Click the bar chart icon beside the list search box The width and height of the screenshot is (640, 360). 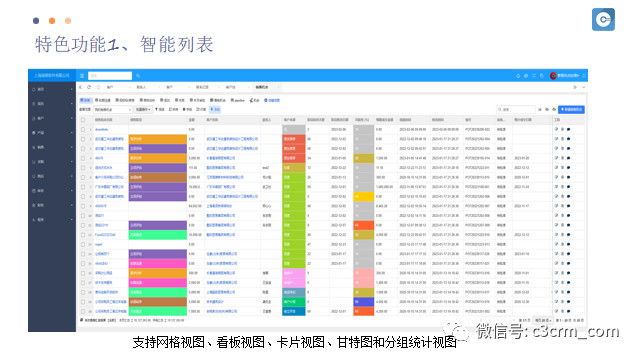[540, 109]
